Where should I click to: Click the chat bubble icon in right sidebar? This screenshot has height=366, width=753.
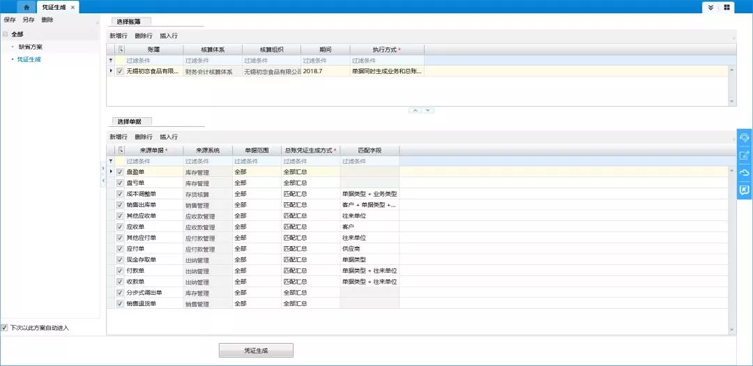tap(744, 190)
